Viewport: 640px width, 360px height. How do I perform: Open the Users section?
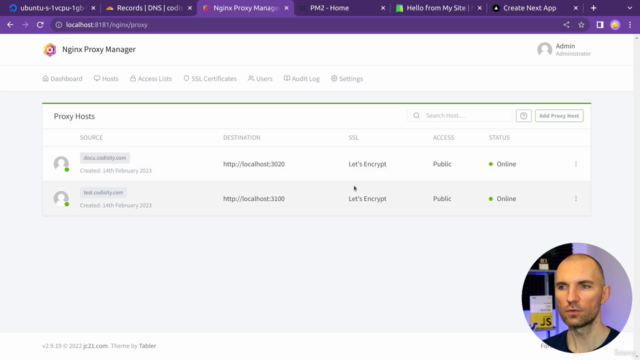click(x=260, y=78)
